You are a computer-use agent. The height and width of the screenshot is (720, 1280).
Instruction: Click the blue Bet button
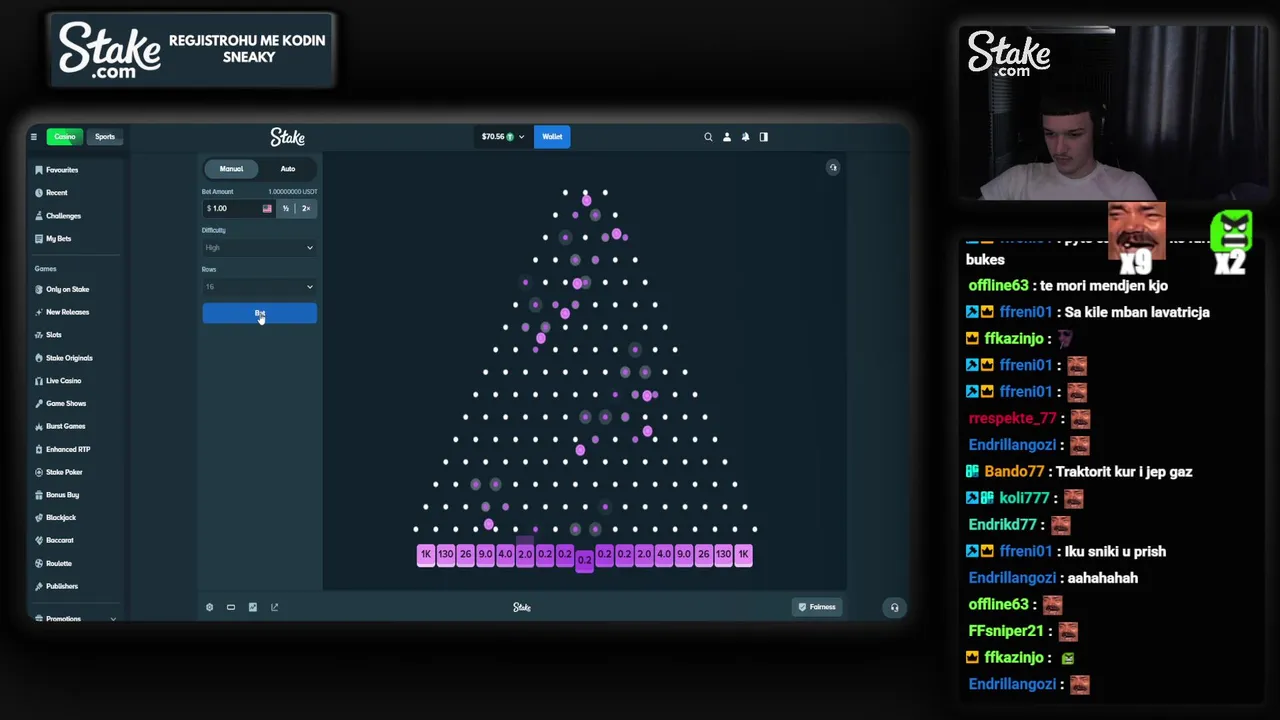259,314
